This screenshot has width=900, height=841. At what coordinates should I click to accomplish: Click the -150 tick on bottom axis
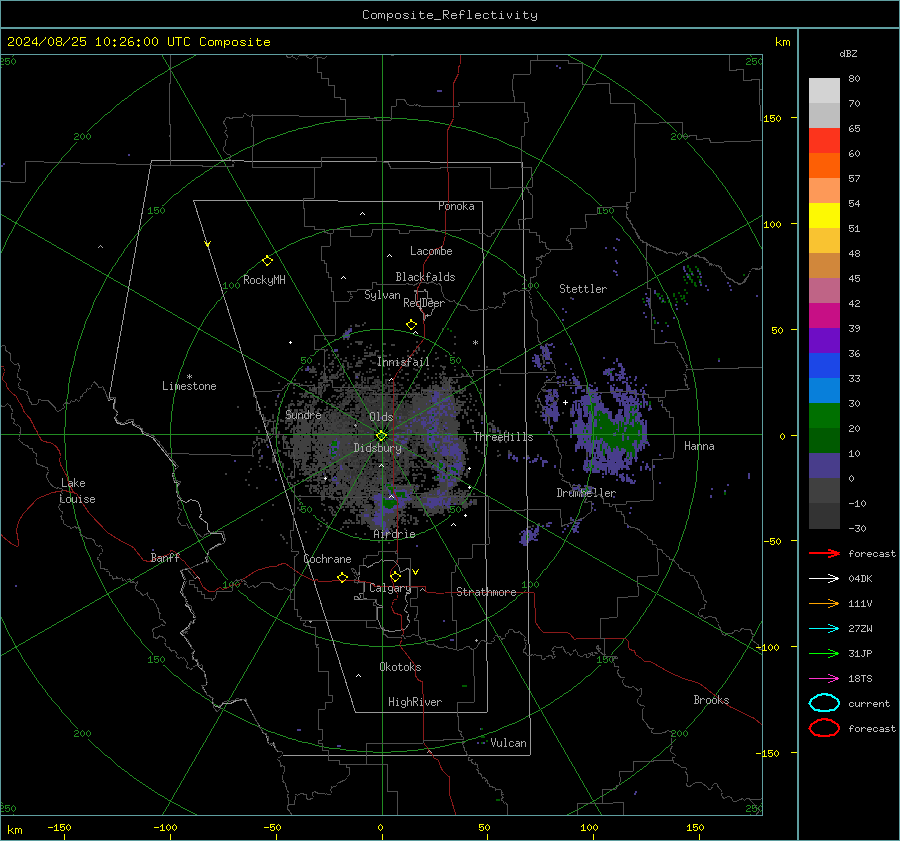click(x=59, y=828)
